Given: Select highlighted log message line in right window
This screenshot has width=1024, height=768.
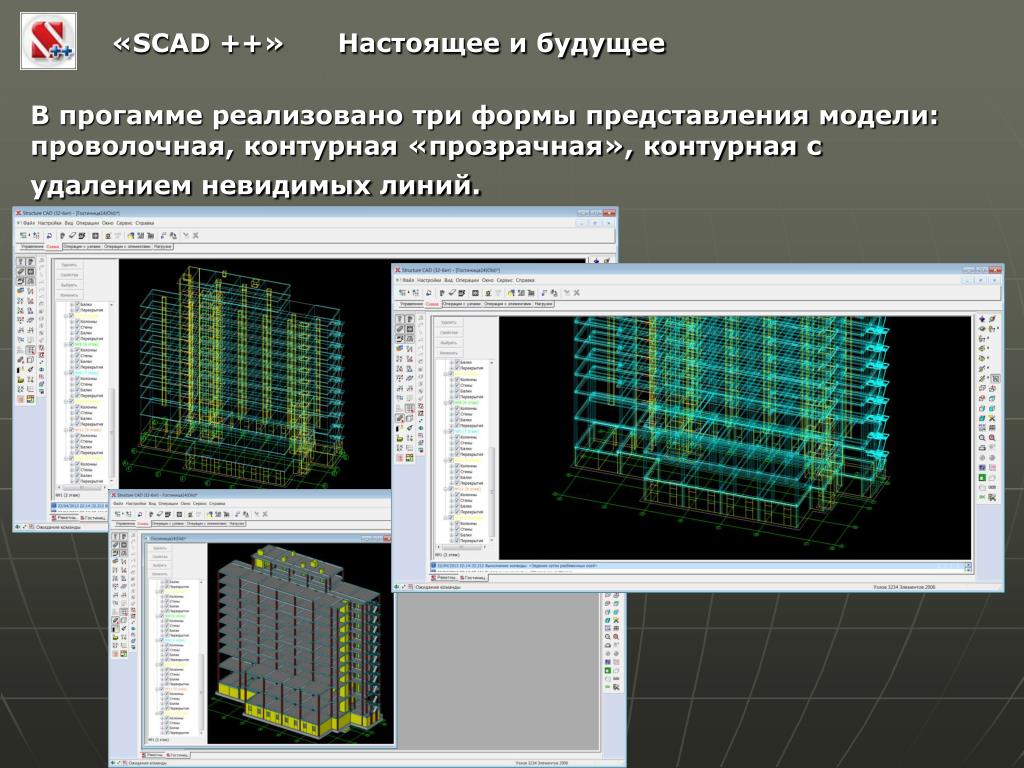Looking at the screenshot, I should click(x=699, y=566).
